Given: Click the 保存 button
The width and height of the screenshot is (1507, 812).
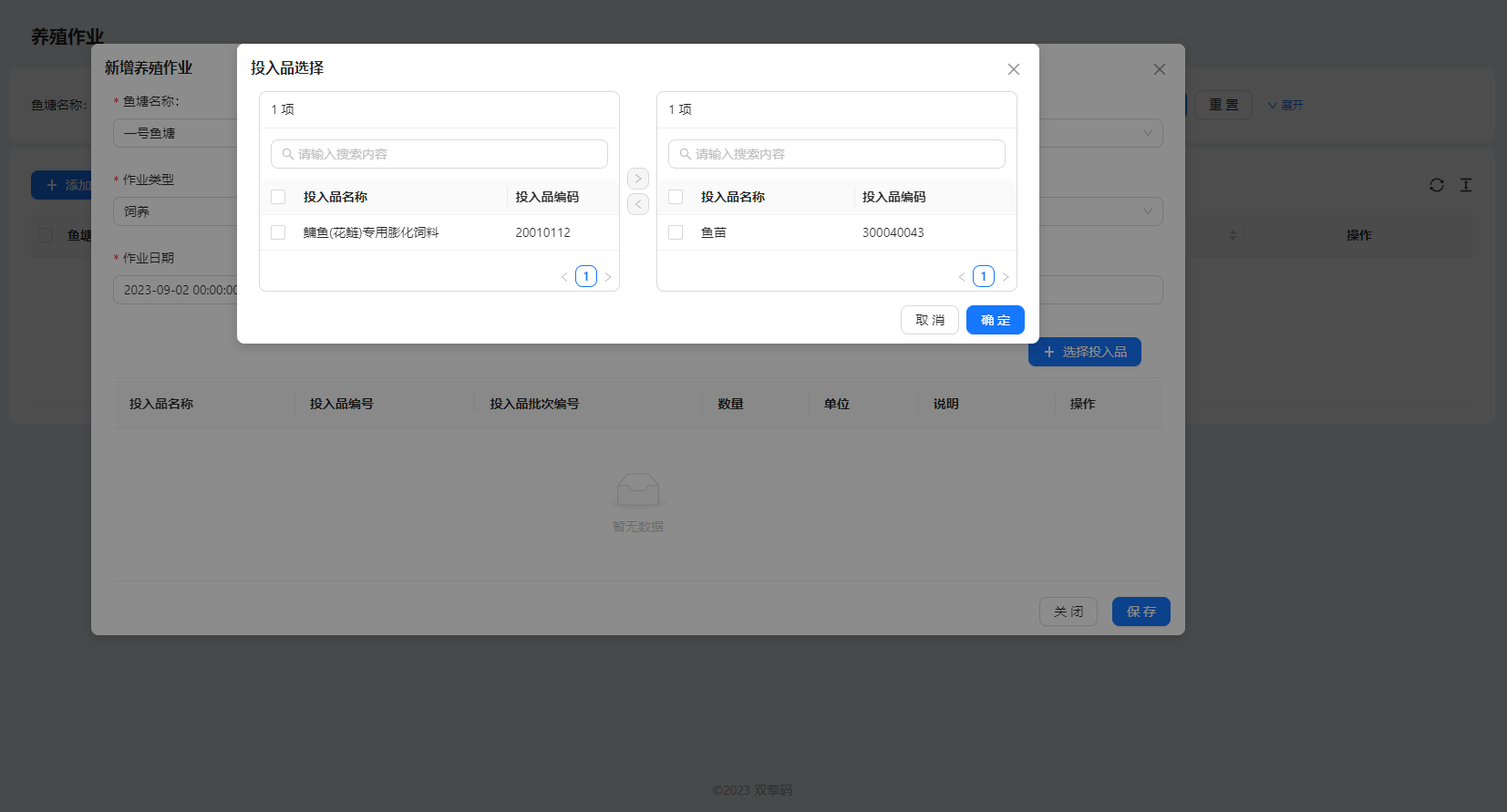Looking at the screenshot, I should tap(1141, 612).
